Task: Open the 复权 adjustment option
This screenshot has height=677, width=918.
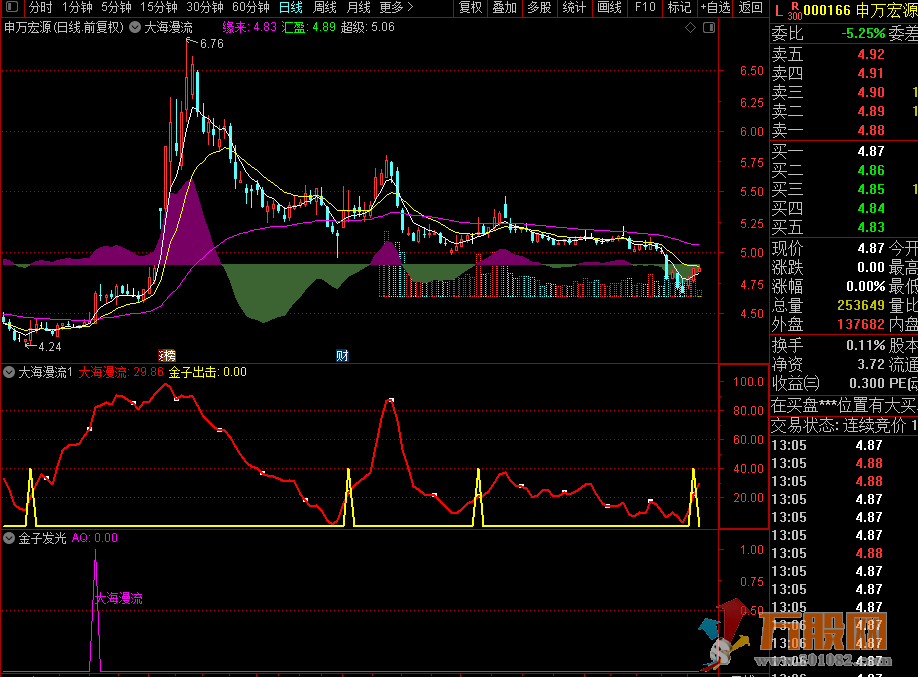Action: coord(470,8)
